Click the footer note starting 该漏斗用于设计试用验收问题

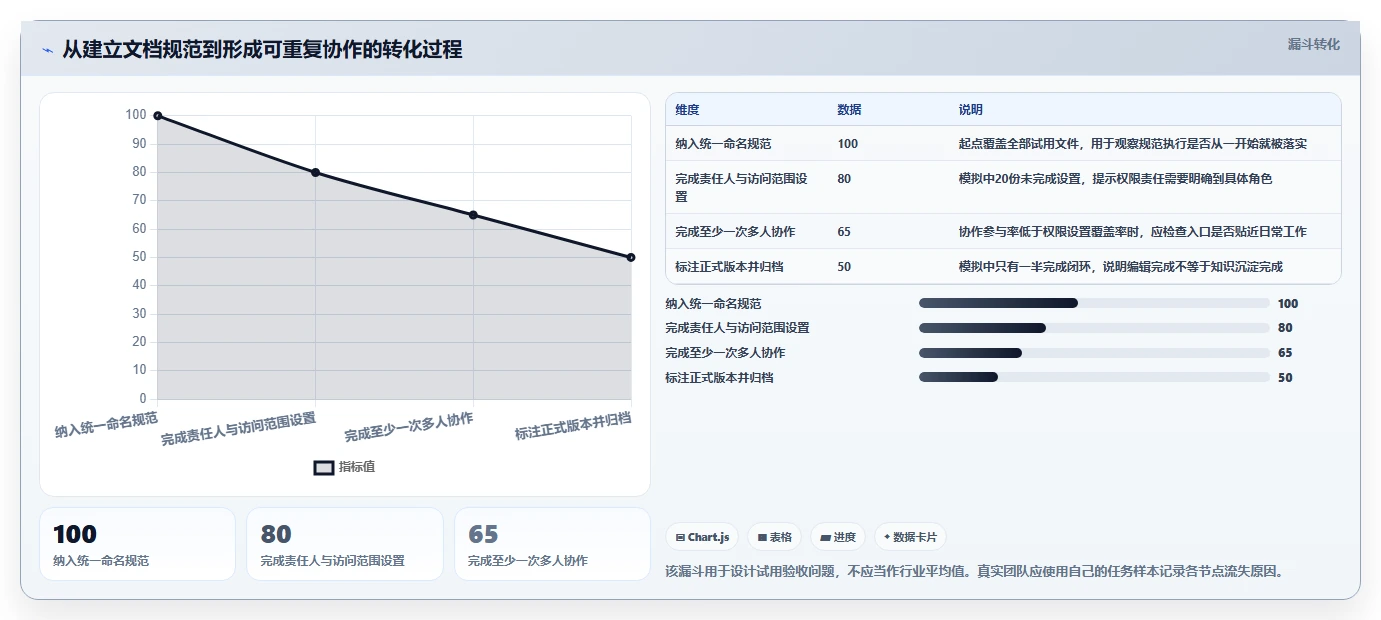pyautogui.click(x=974, y=571)
